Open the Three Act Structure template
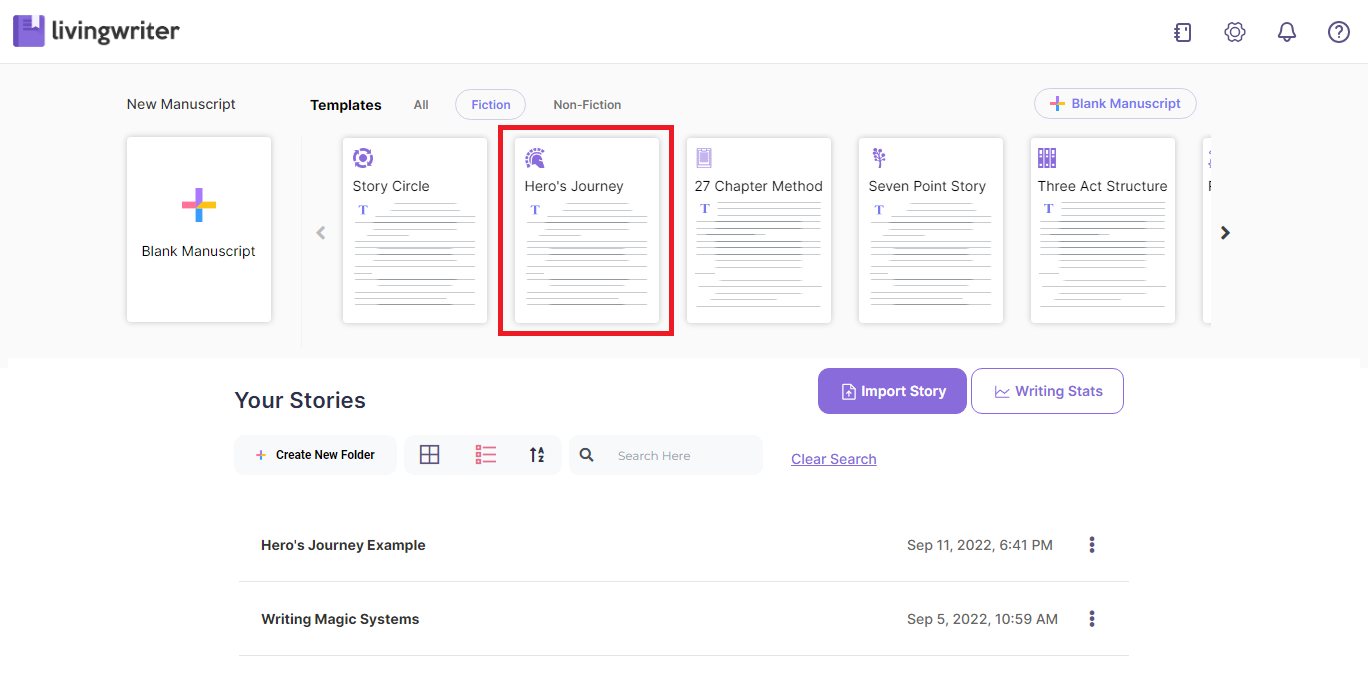The height and width of the screenshot is (674, 1368). click(1102, 230)
